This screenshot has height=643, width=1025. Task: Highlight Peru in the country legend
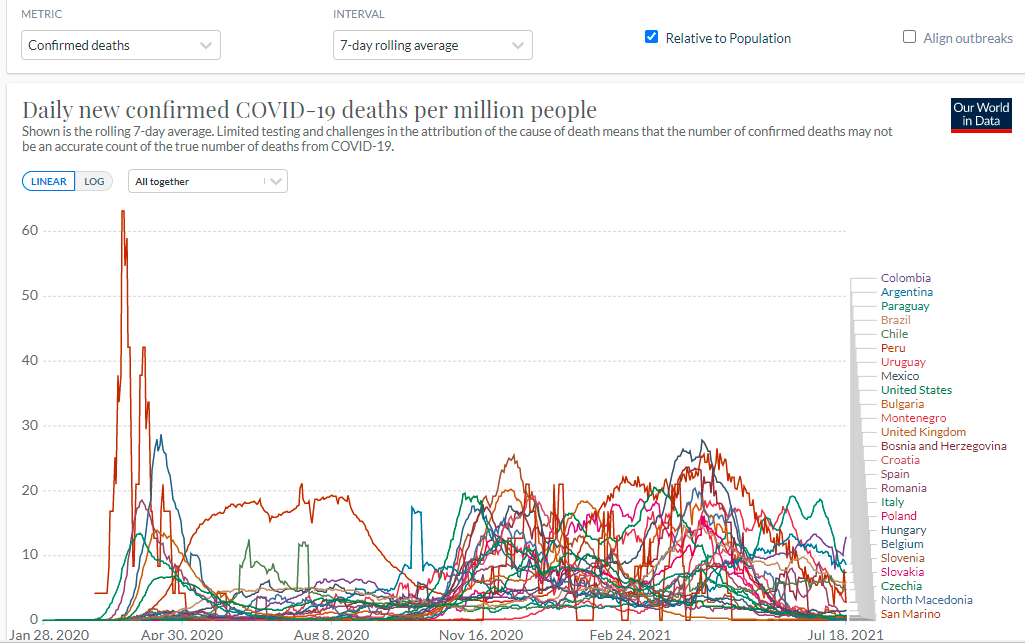click(x=893, y=348)
